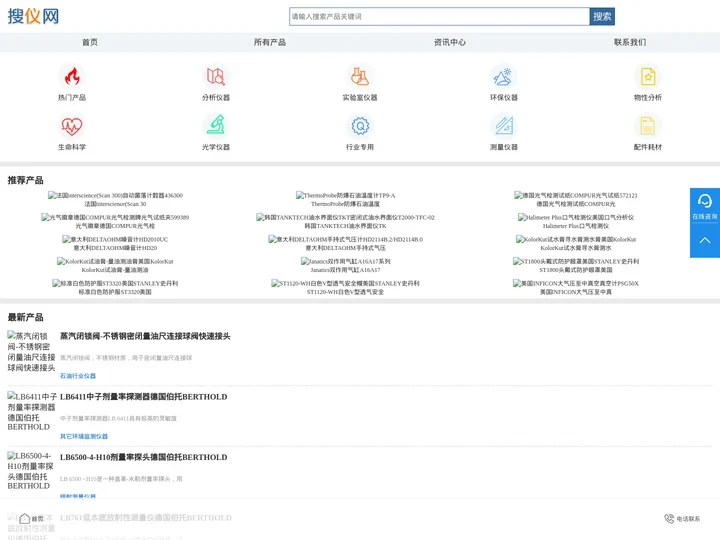
Task: Open KolorKut试油膏-量油测油膏 product
Action: (115, 265)
